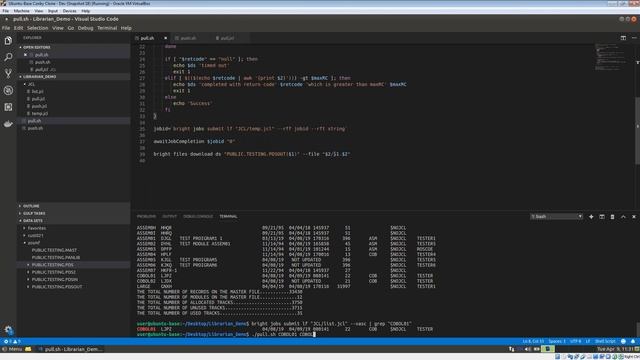The width and height of the screenshot is (640, 360).
Task: Switch to the Output panel tab
Action: (169, 217)
